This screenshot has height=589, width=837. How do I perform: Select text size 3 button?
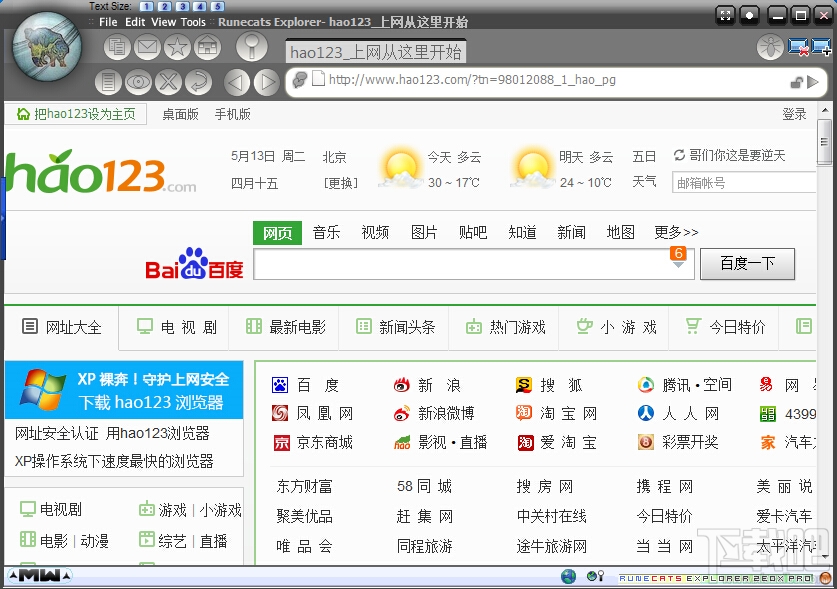click(x=182, y=6)
